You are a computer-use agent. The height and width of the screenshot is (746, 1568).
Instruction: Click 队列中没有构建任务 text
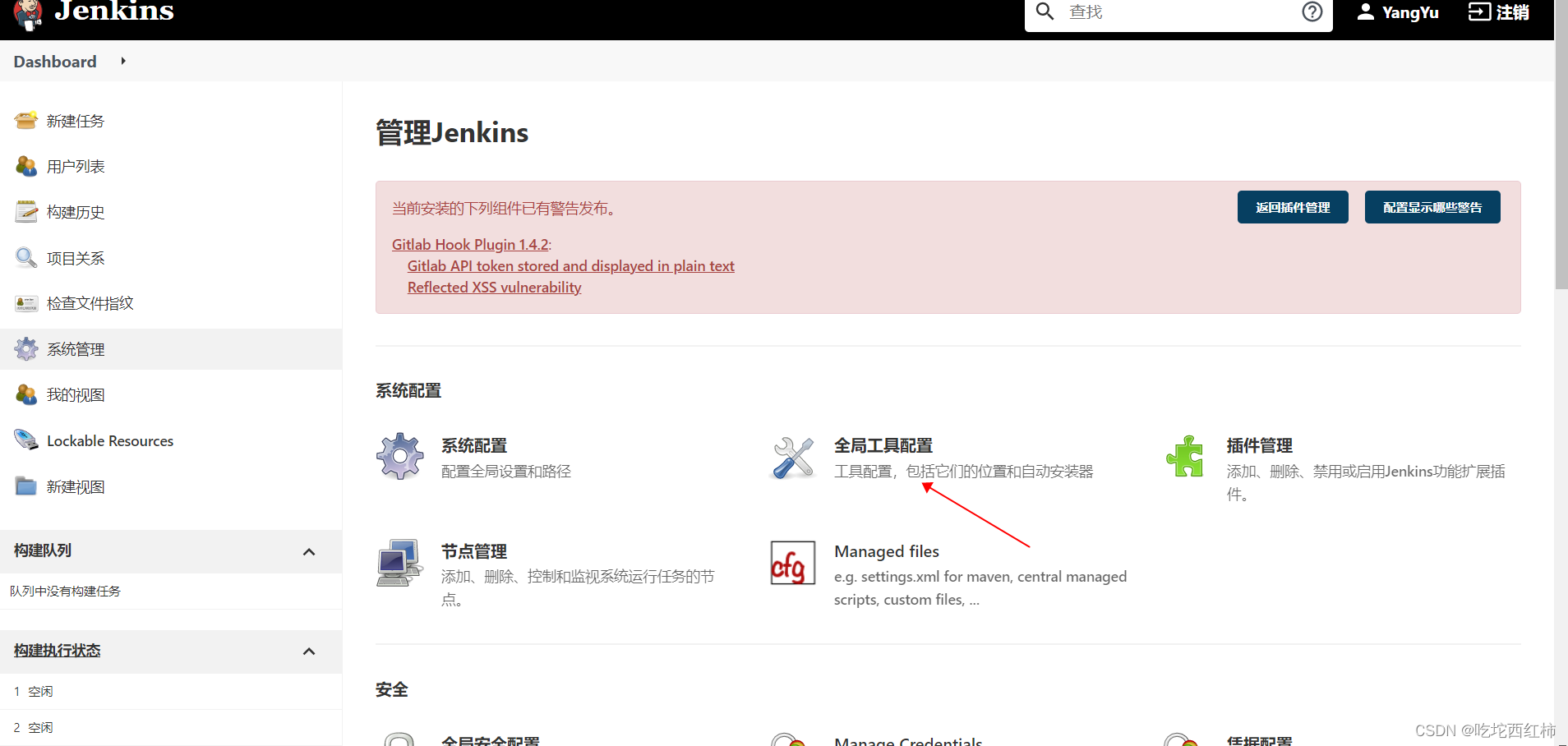click(65, 591)
